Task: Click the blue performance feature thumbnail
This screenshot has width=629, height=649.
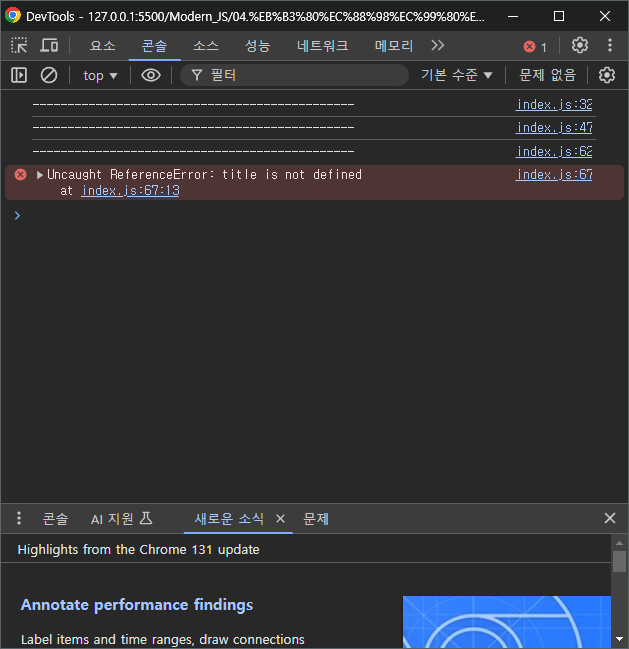Action: click(507, 622)
